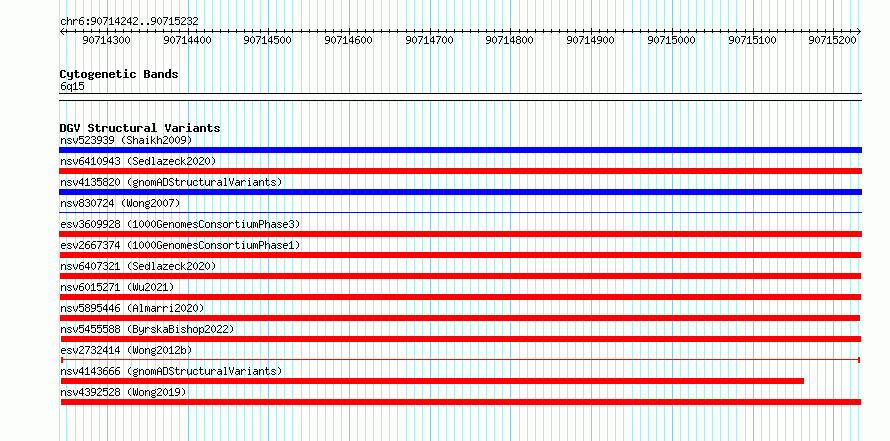Click nsv5455588 (ByrskaBishop2022) variant label
890x441 pixels.
tap(147, 329)
